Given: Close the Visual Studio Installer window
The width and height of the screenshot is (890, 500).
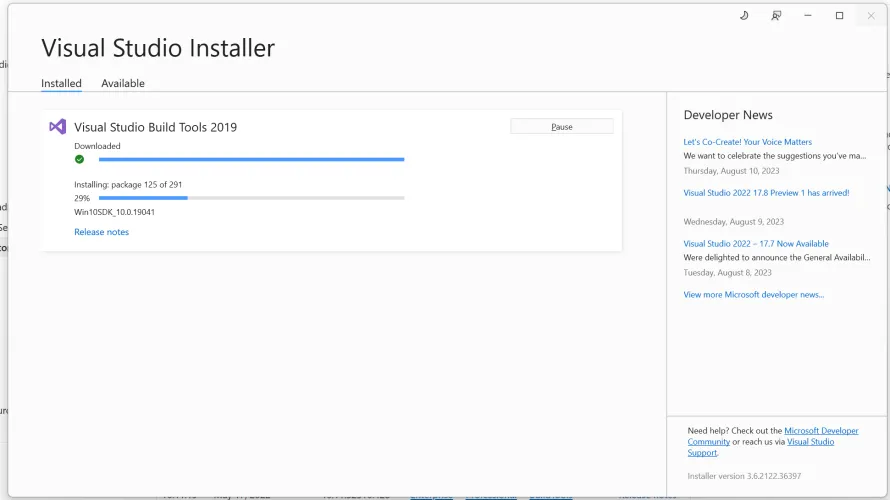Looking at the screenshot, I should tap(870, 15).
